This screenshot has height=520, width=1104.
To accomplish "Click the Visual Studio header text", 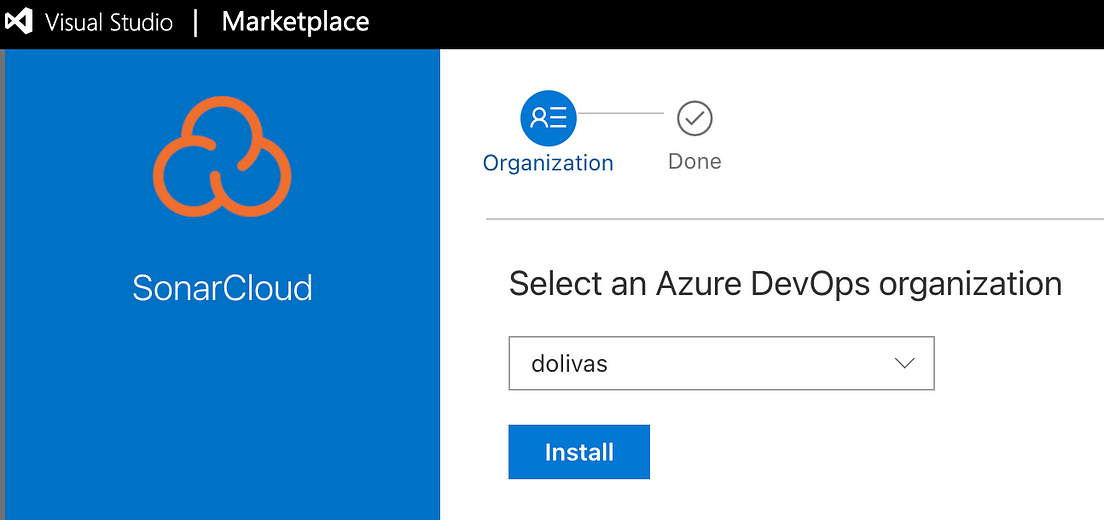I will [x=109, y=23].
